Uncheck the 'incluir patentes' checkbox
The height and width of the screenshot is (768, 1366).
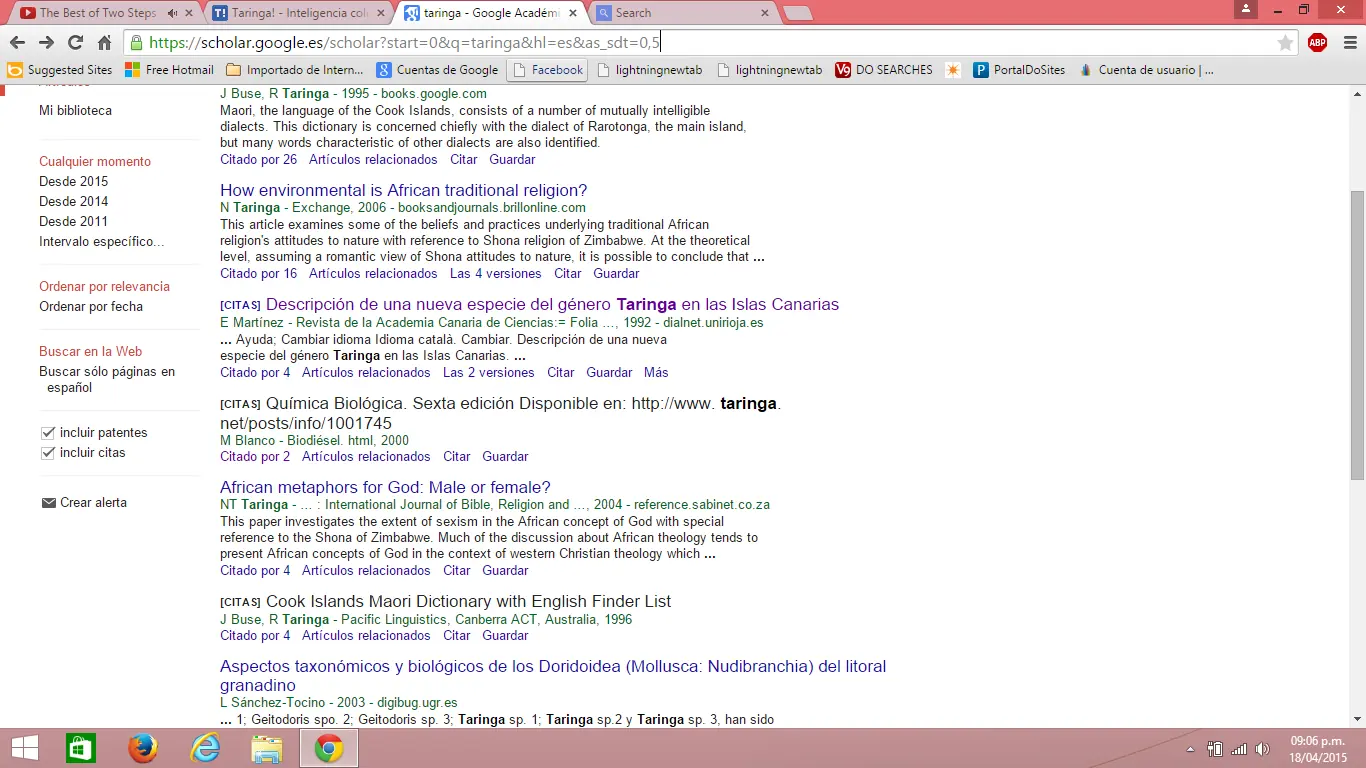48,433
